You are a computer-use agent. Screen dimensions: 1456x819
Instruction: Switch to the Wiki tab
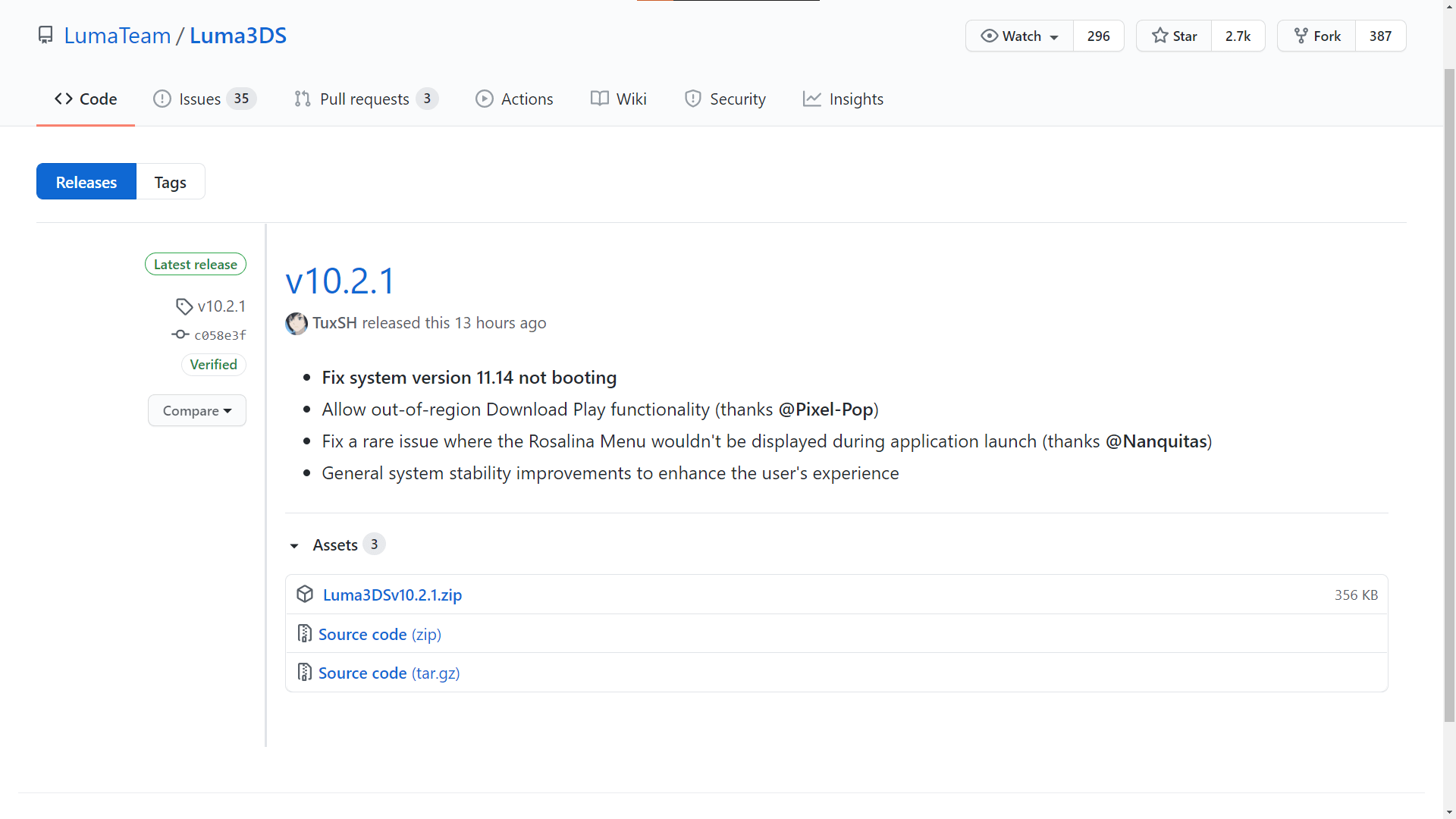(x=619, y=99)
